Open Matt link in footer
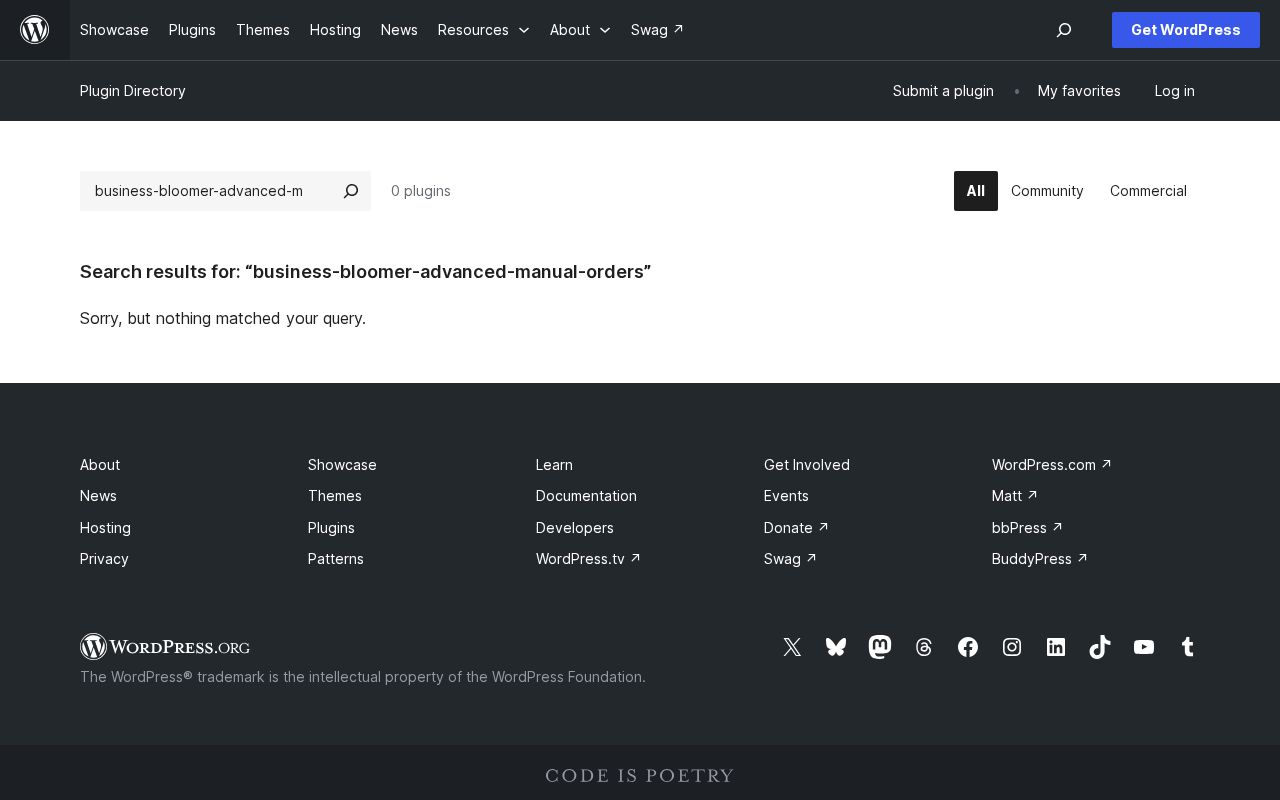1280x800 pixels. (x=1015, y=496)
